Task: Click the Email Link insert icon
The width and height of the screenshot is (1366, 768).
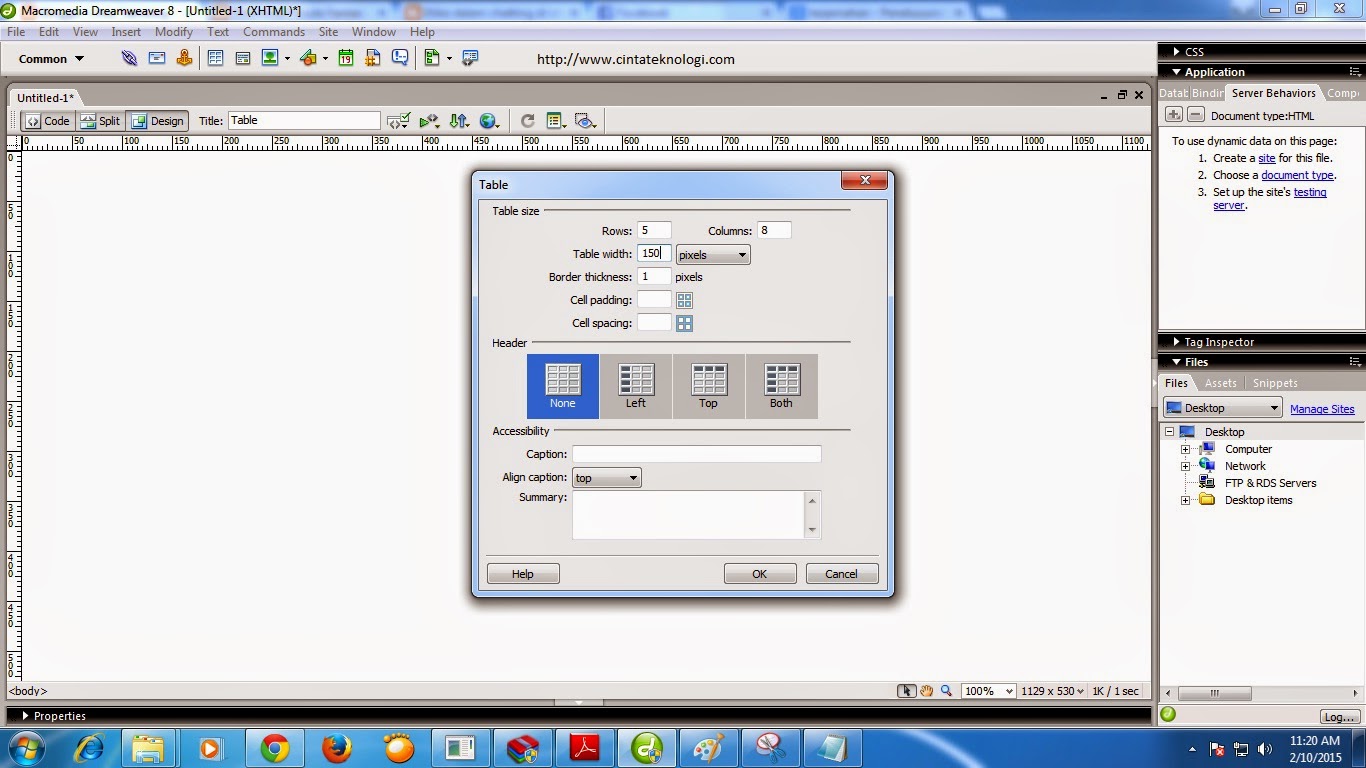Action: (x=157, y=58)
